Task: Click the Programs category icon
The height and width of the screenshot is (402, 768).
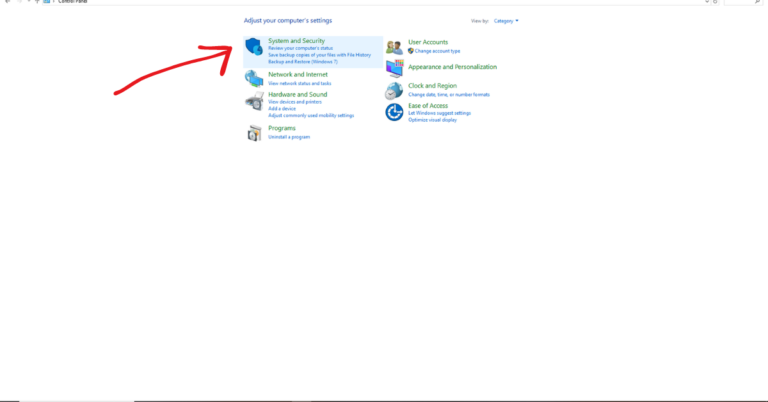Action: coord(254,132)
